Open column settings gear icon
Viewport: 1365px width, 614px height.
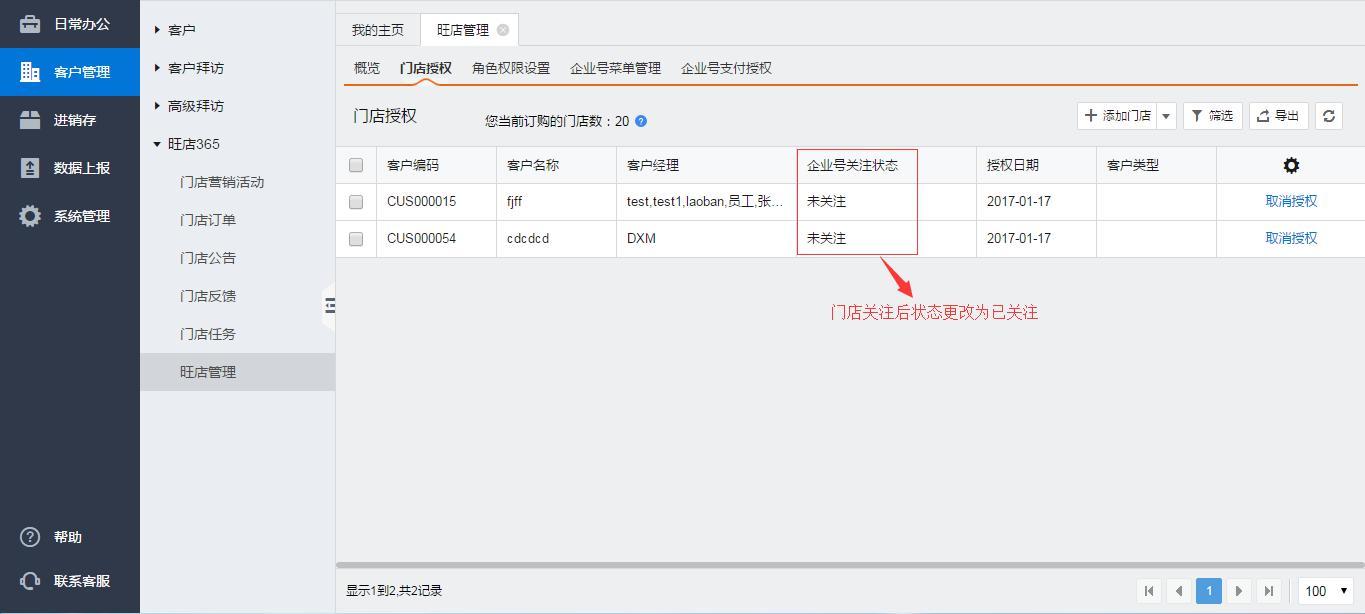pyautogui.click(x=1291, y=166)
